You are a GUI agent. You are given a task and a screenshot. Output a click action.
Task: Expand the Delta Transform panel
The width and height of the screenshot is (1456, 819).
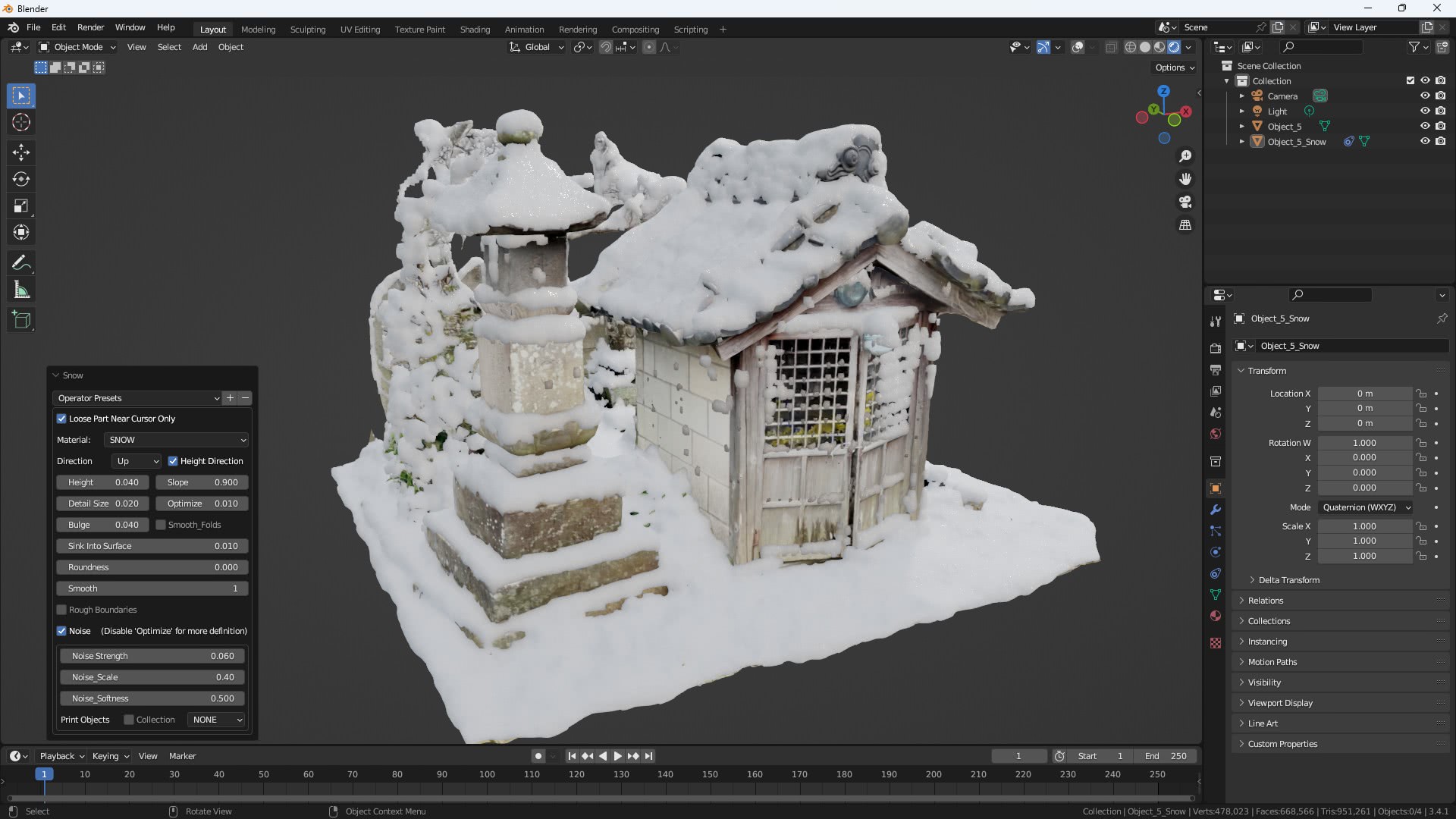point(1288,580)
